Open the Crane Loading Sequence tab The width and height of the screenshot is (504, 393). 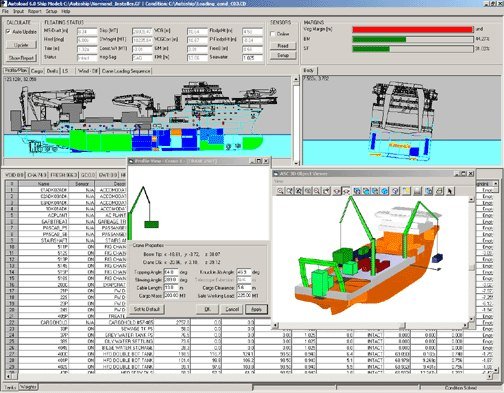tap(126, 71)
